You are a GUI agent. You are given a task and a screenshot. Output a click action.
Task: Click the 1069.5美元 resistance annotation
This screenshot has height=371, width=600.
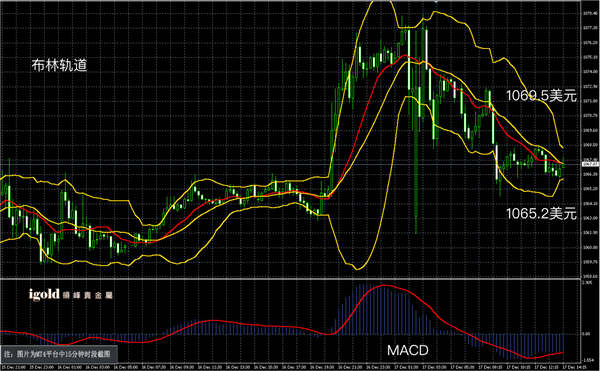point(541,96)
